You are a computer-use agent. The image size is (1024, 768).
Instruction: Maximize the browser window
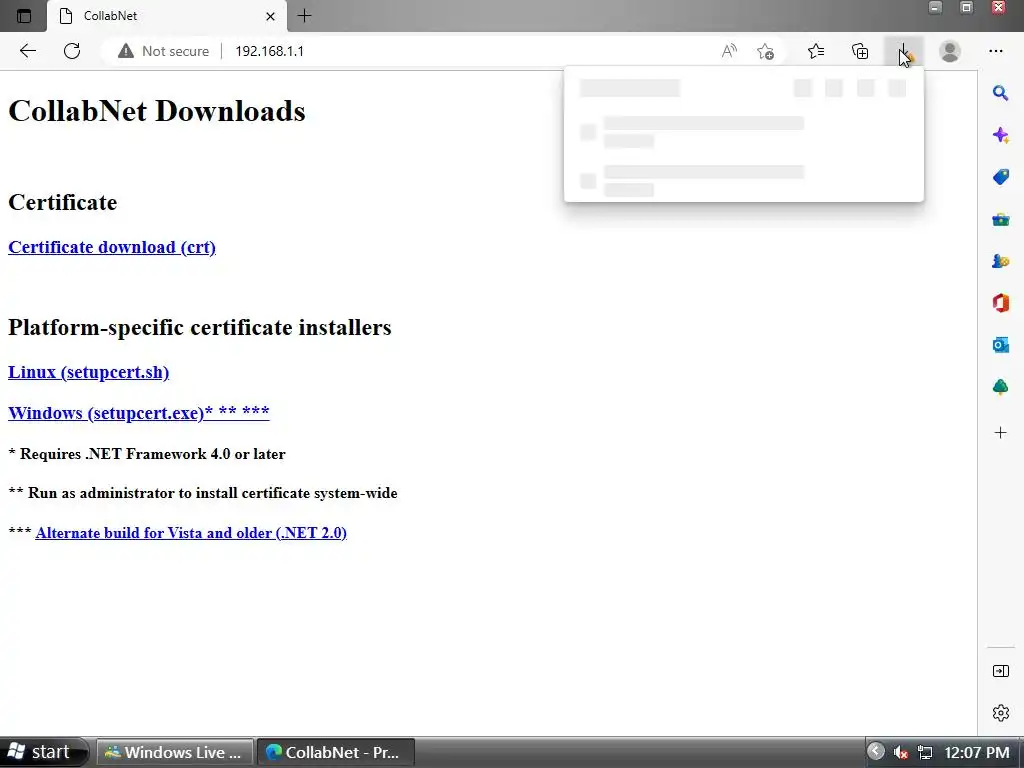click(967, 8)
